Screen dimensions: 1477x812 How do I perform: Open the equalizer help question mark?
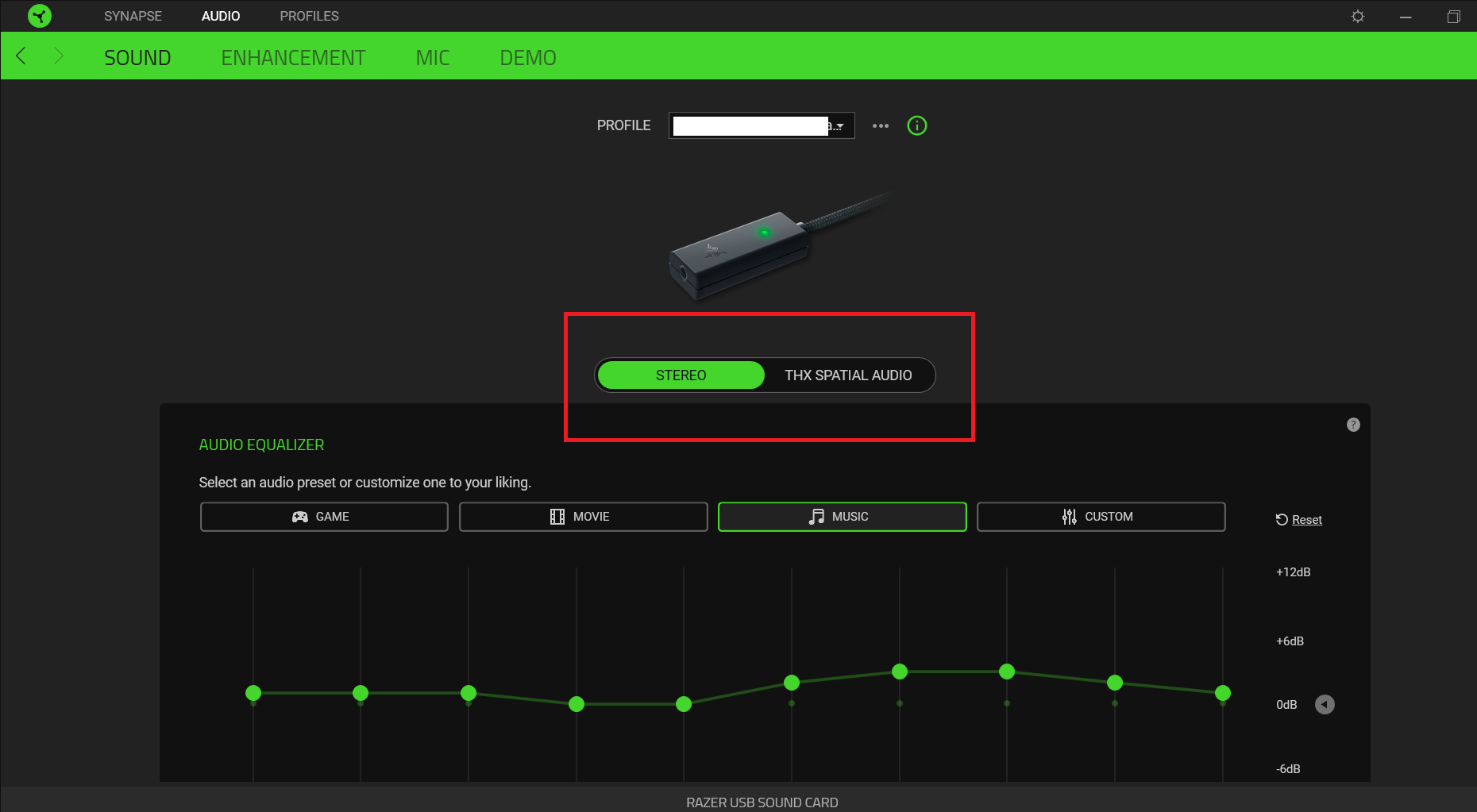[1353, 425]
